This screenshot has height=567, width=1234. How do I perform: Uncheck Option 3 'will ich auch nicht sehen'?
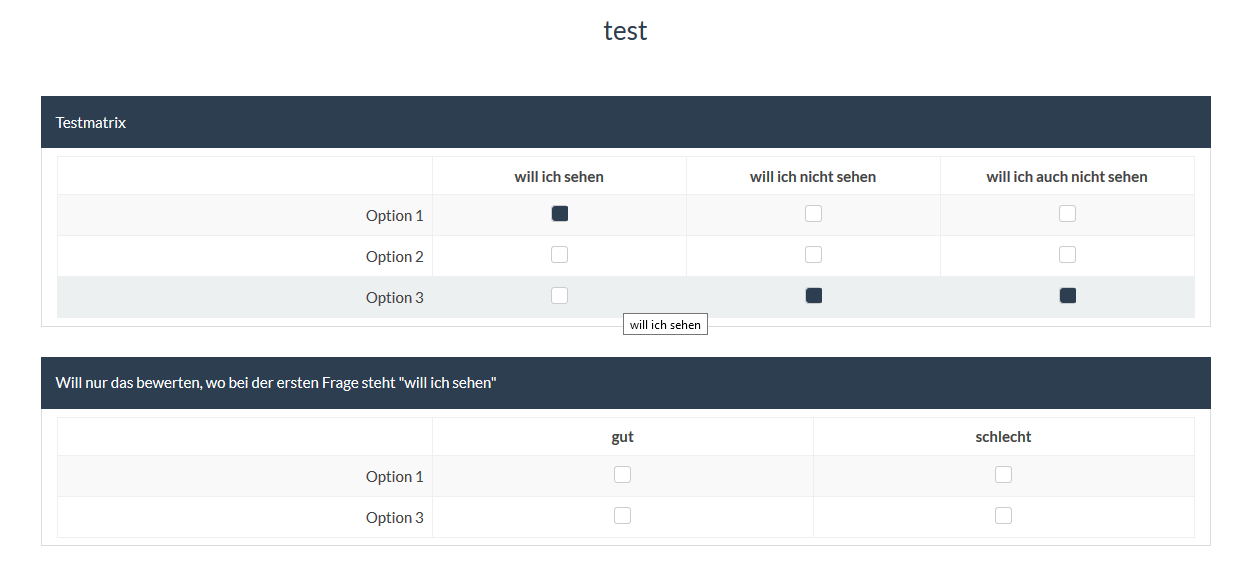(1067, 296)
